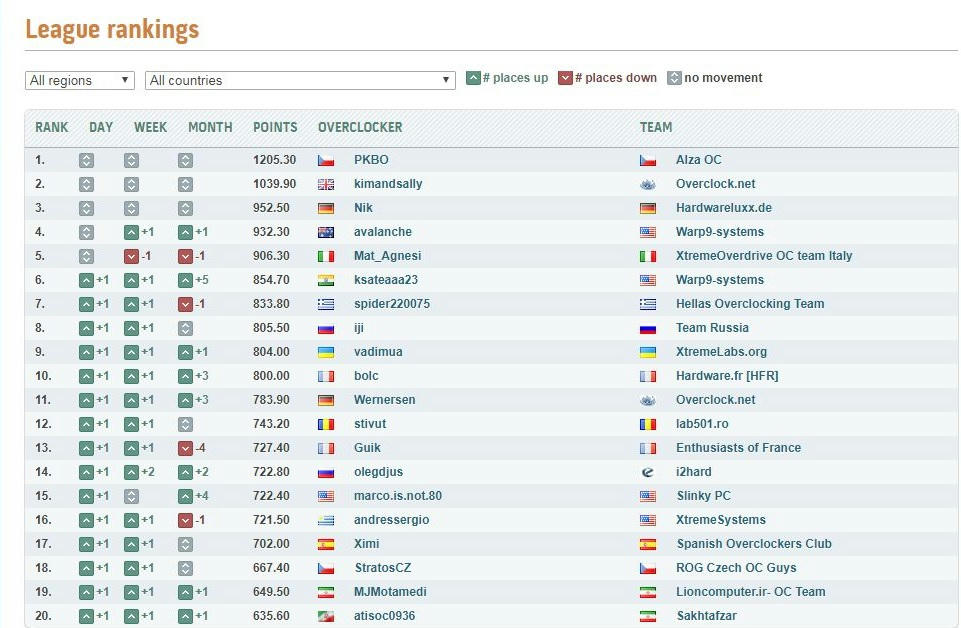Open the Team Russia page
The height and width of the screenshot is (628, 961).
[712, 328]
